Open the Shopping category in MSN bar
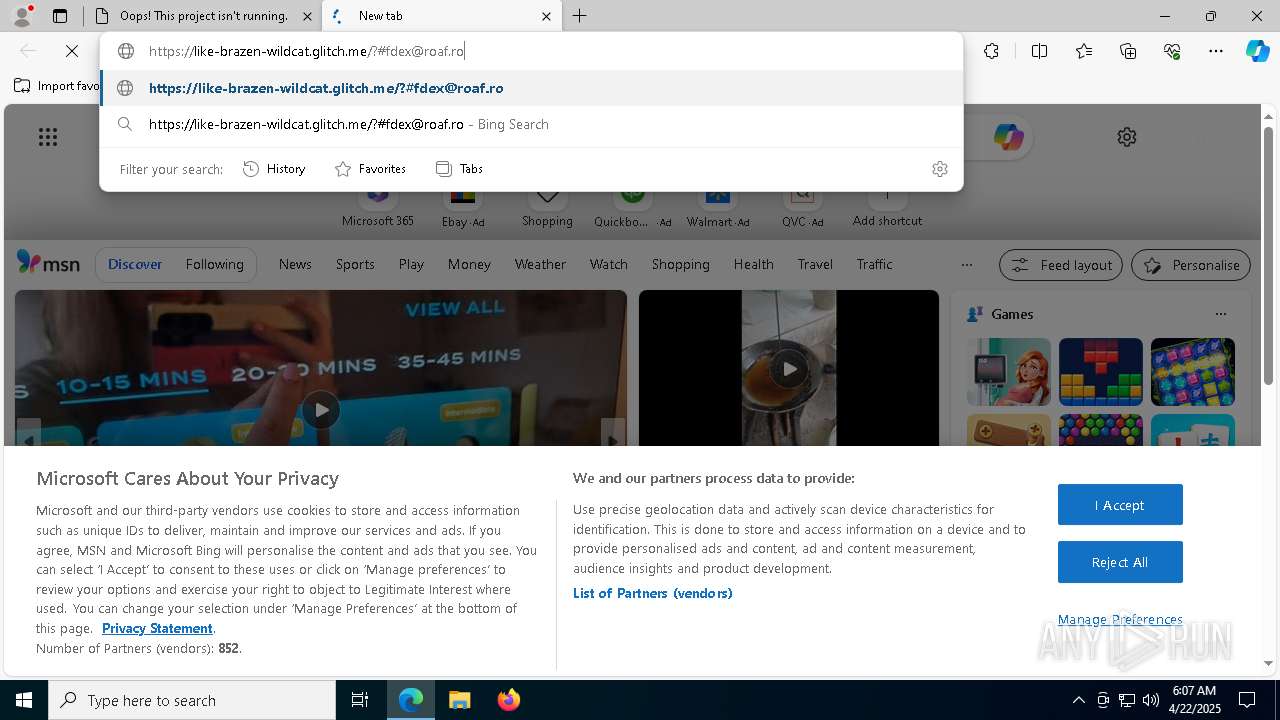This screenshot has width=1280, height=720. pyautogui.click(x=680, y=264)
